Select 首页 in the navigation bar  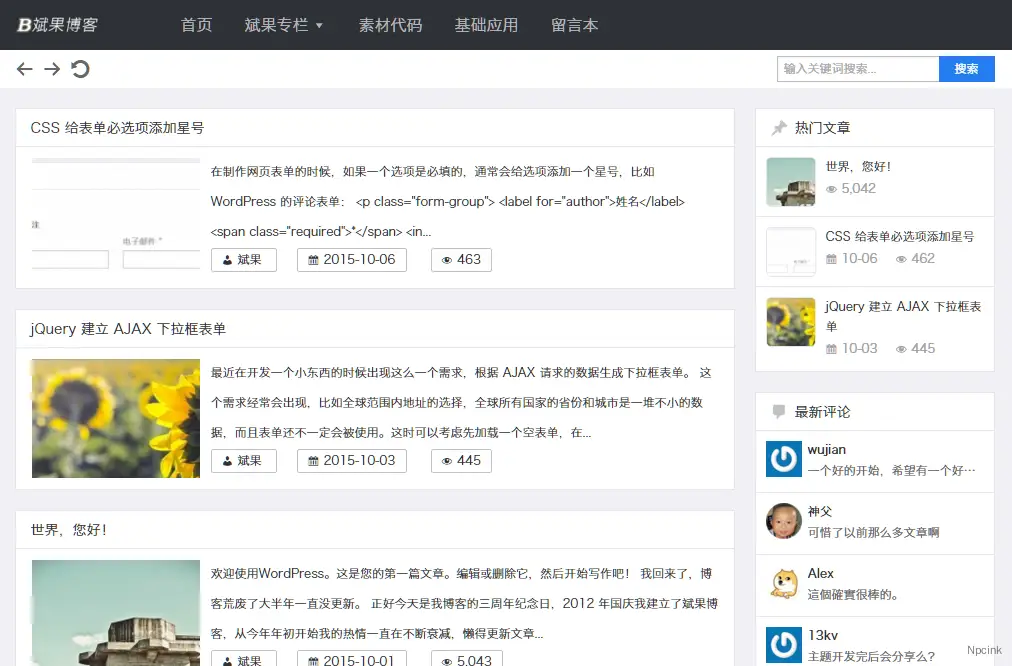[x=196, y=26]
